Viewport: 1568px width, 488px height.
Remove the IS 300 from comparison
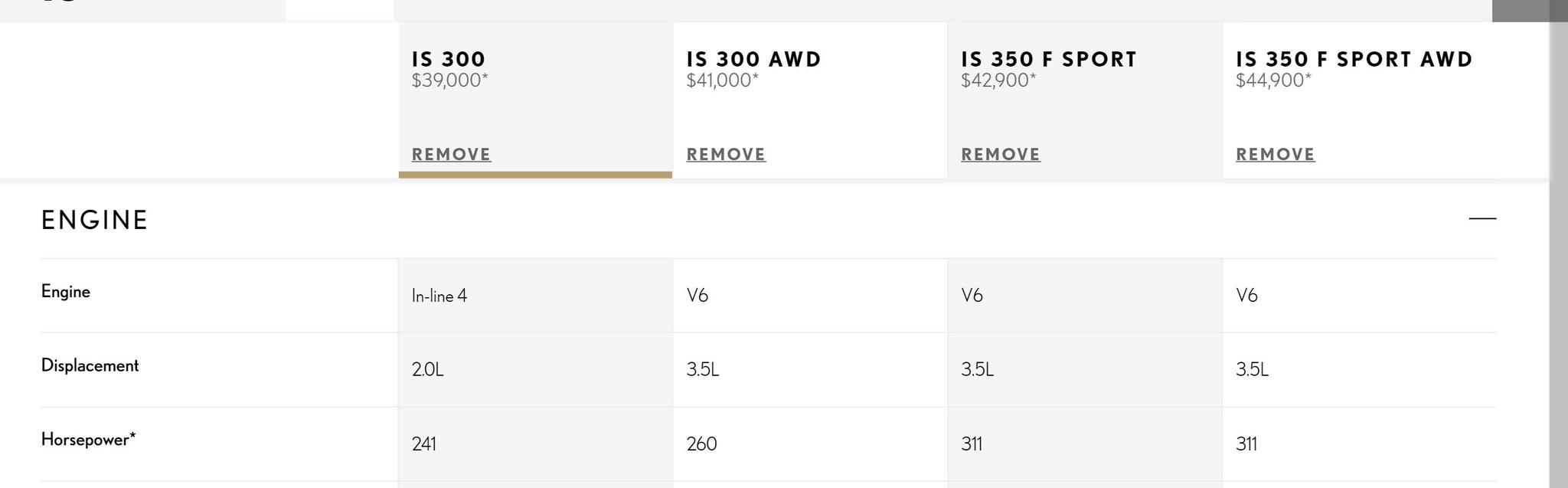451,155
